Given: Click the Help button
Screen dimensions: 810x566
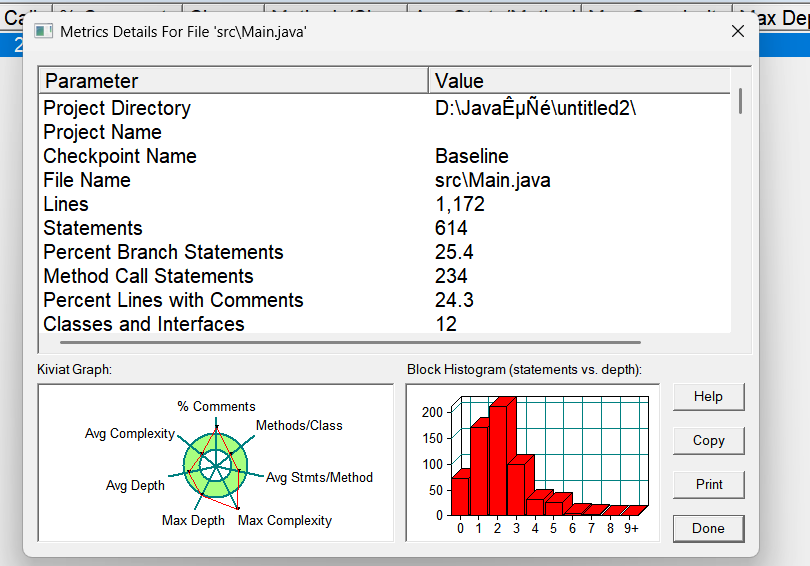Looking at the screenshot, I should [708, 397].
